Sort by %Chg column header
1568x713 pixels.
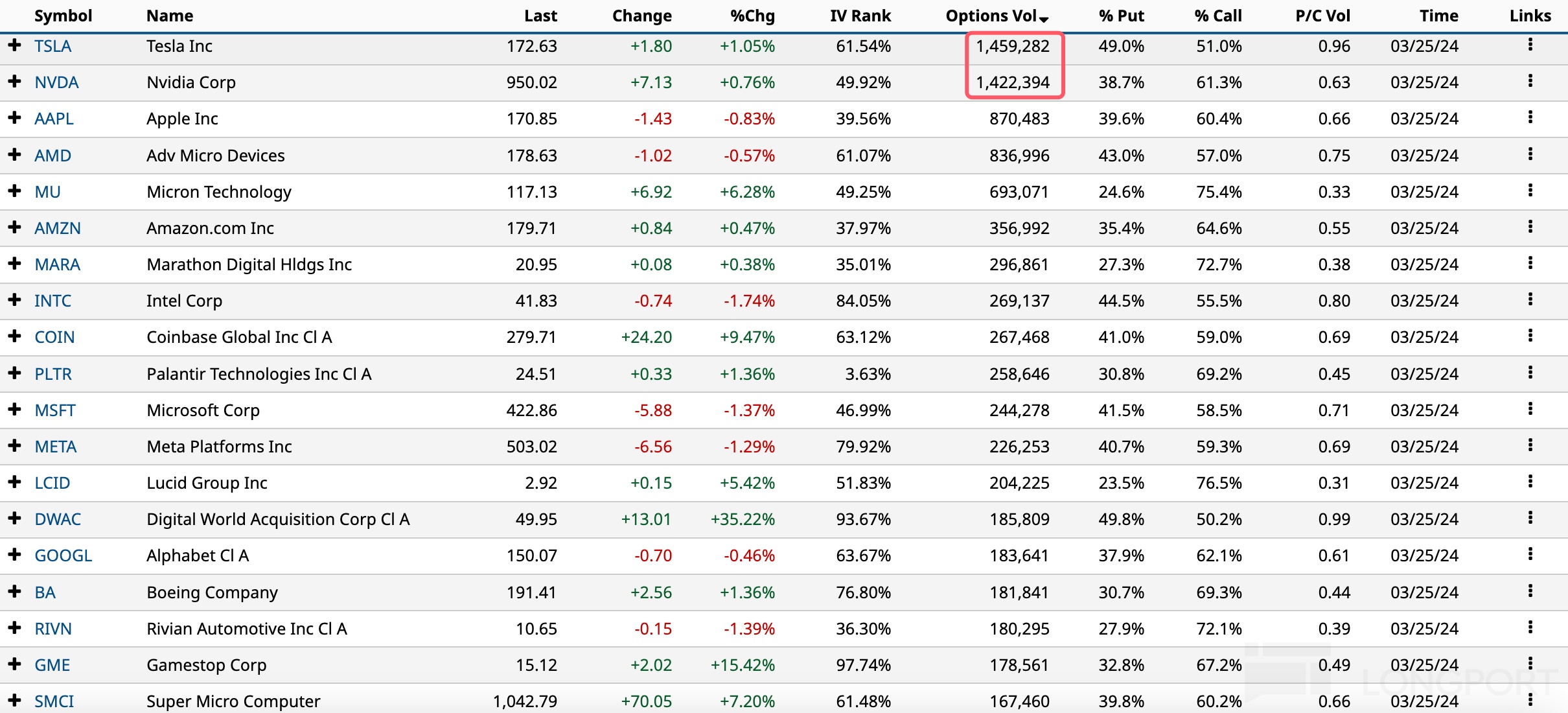(x=752, y=16)
